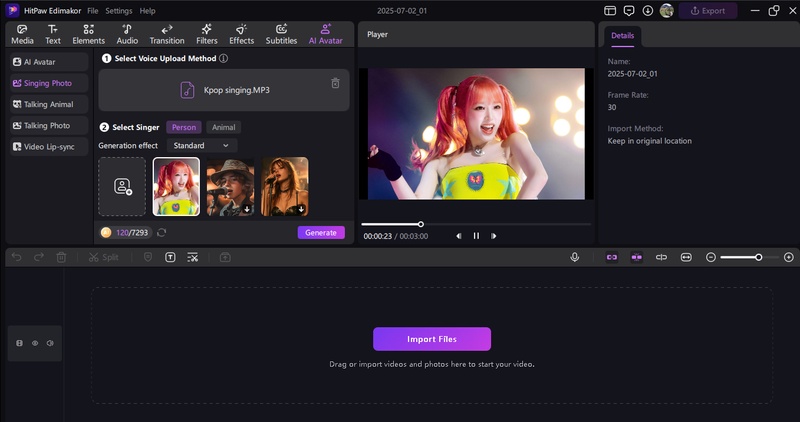
Task: Select the Kpop singing.MP3 audio file
Action: pyautogui.click(x=224, y=90)
